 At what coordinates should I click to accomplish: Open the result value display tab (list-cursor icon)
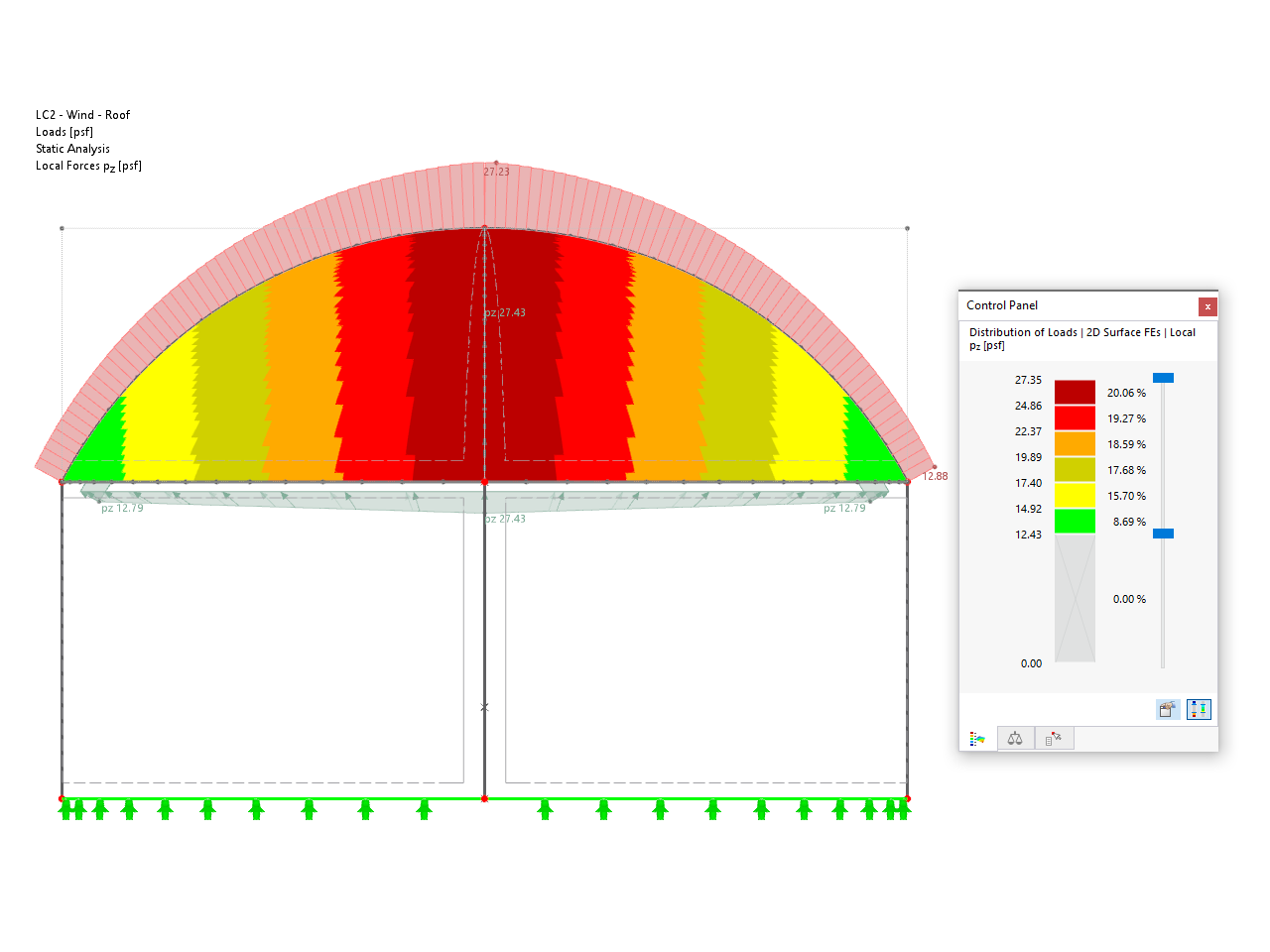1054,738
